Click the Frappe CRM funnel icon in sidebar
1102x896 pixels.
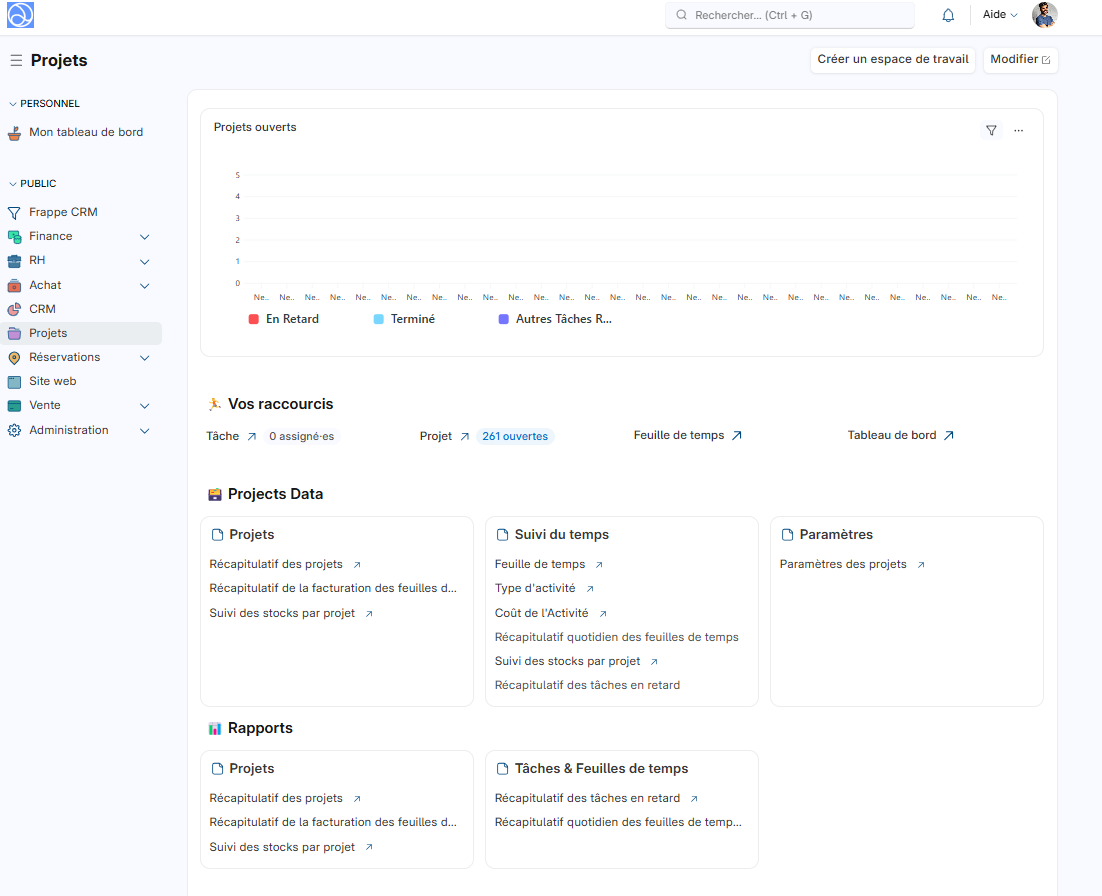pos(13,212)
